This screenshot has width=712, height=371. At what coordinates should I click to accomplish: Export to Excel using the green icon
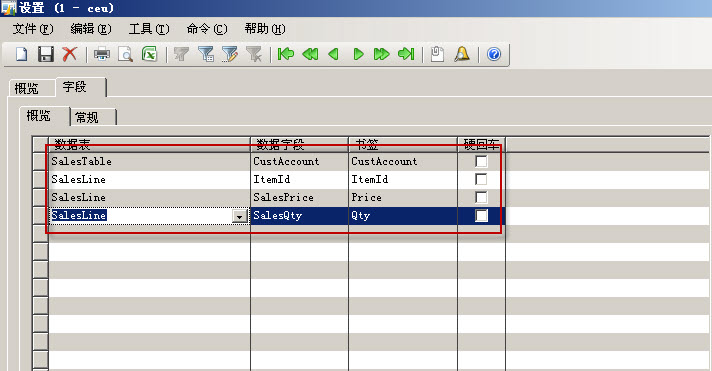149,54
